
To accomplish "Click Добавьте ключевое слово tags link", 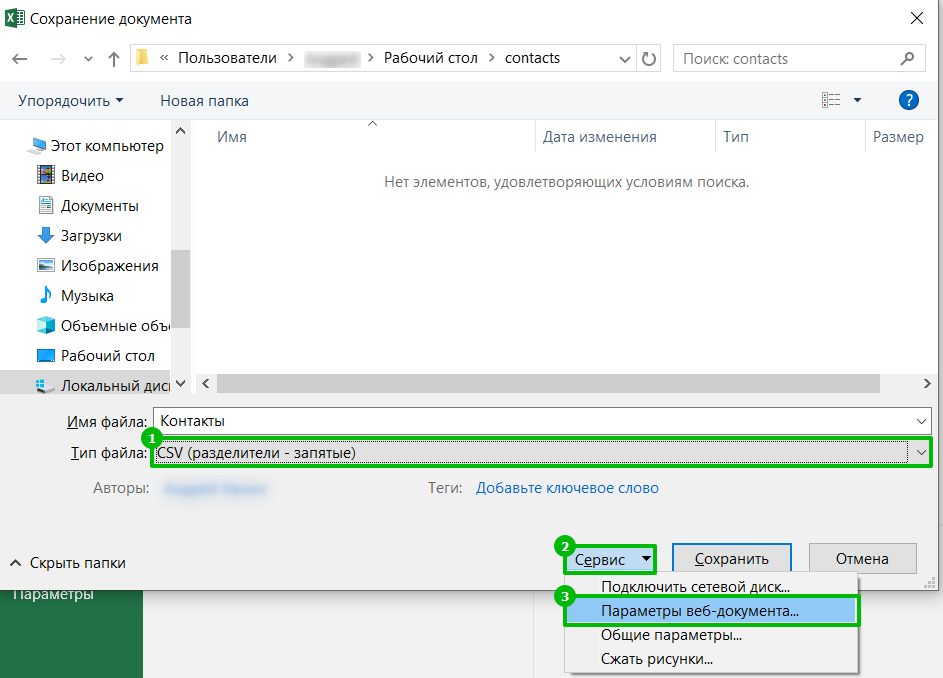I will pos(567,488).
